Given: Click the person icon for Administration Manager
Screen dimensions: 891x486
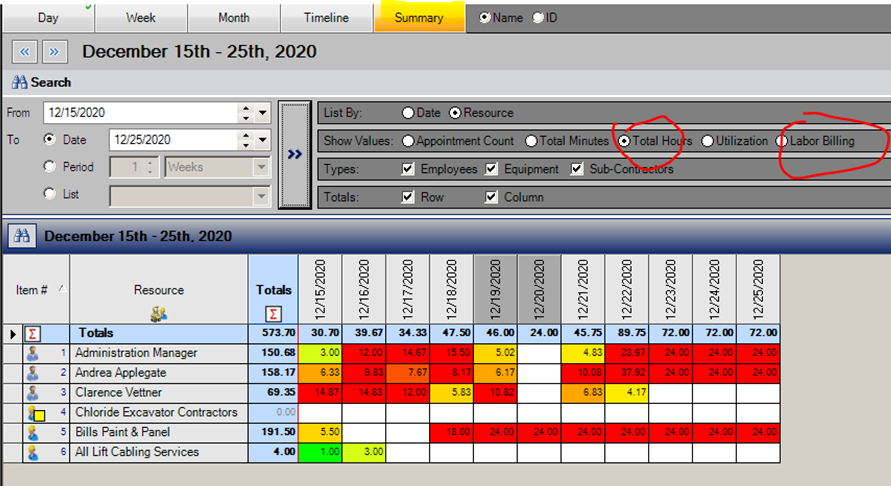Looking at the screenshot, I should pyautogui.click(x=31, y=353).
